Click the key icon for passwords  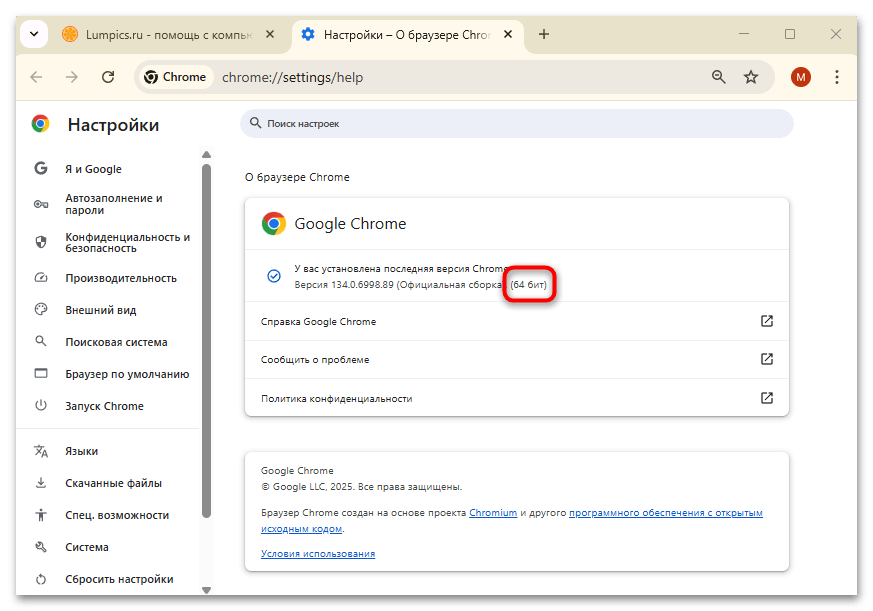[x=41, y=204]
